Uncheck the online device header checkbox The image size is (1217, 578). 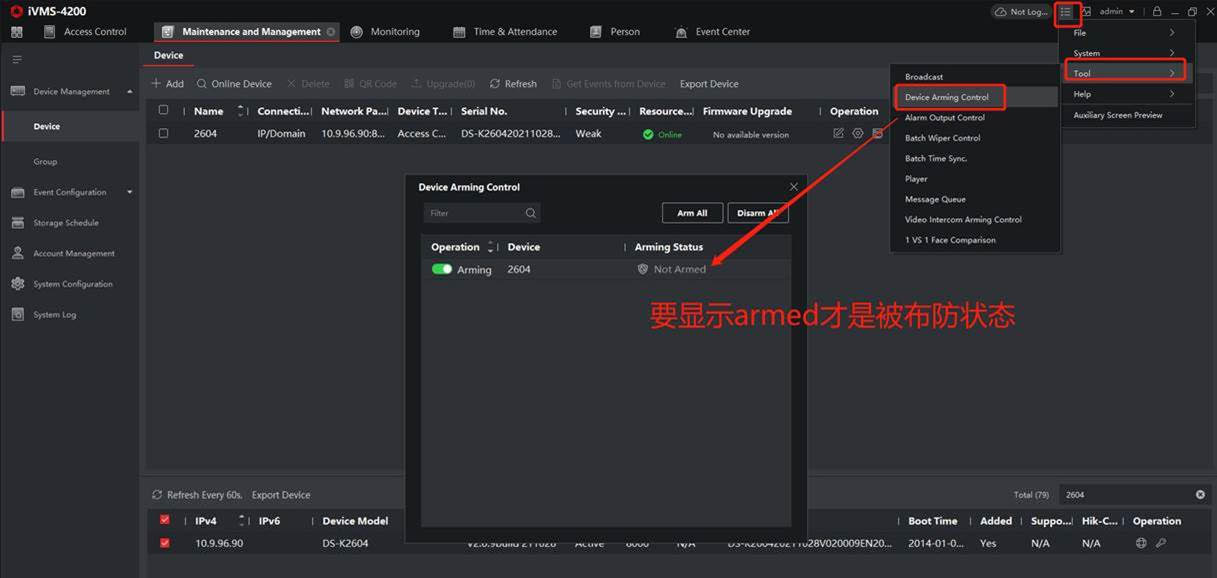pos(165,520)
